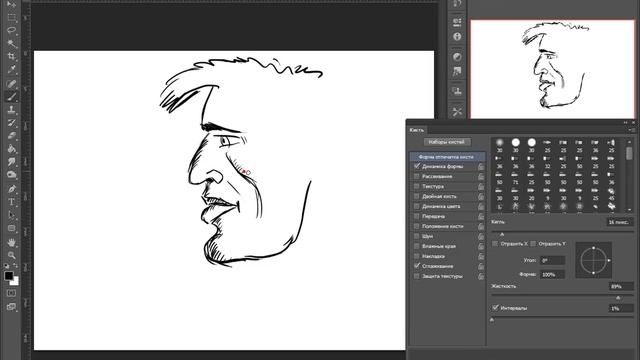Select the Rectangular Marquee tool
The image size is (640, 360).
point(11,18)
